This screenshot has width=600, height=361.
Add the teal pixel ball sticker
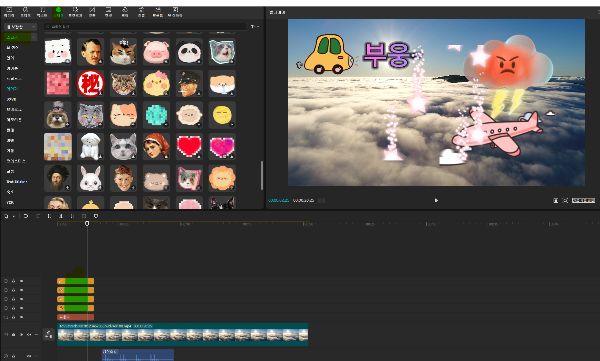(x=156, y=115)
